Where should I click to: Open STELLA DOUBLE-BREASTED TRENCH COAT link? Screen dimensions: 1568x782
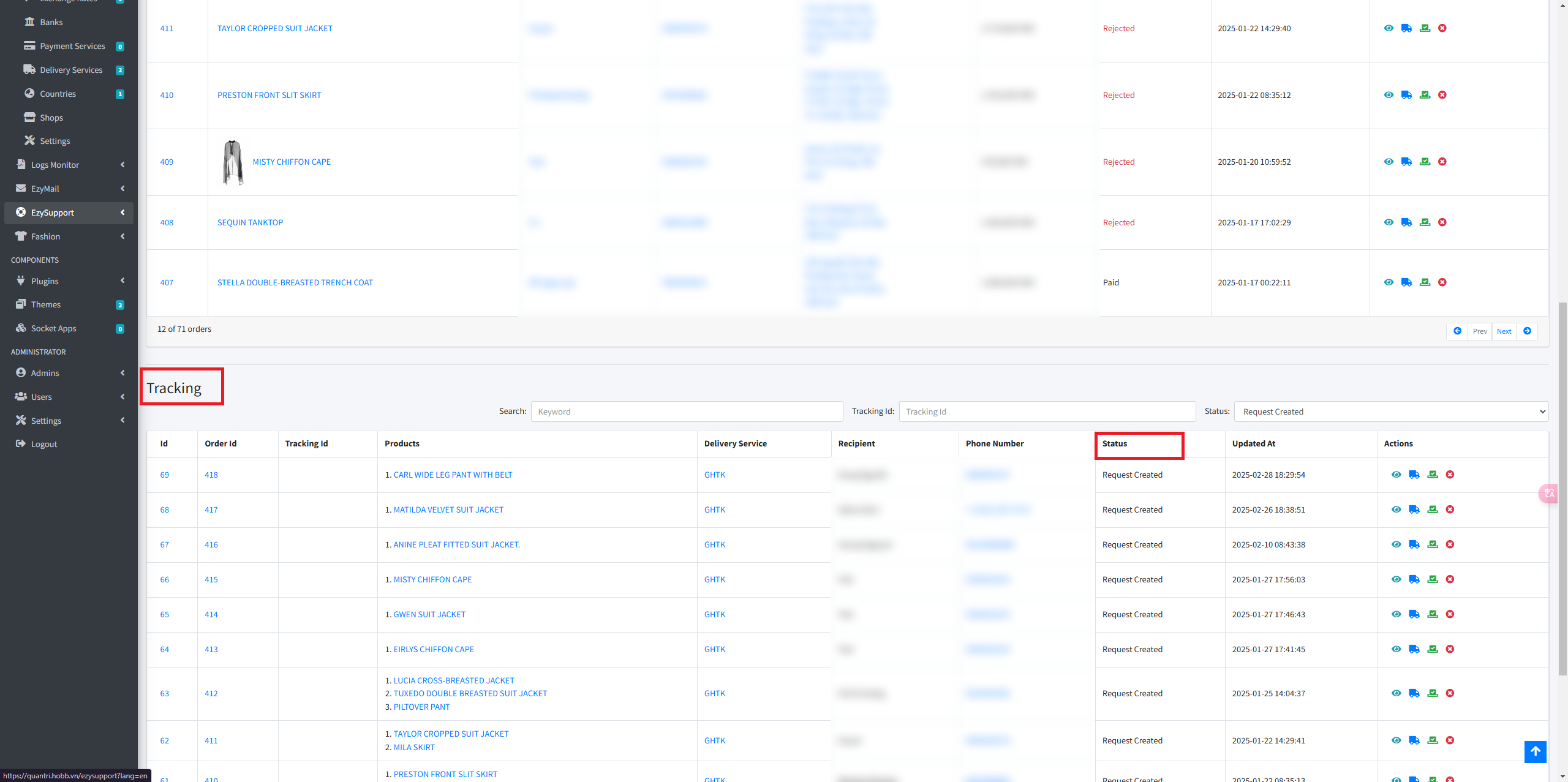(295, 282)
